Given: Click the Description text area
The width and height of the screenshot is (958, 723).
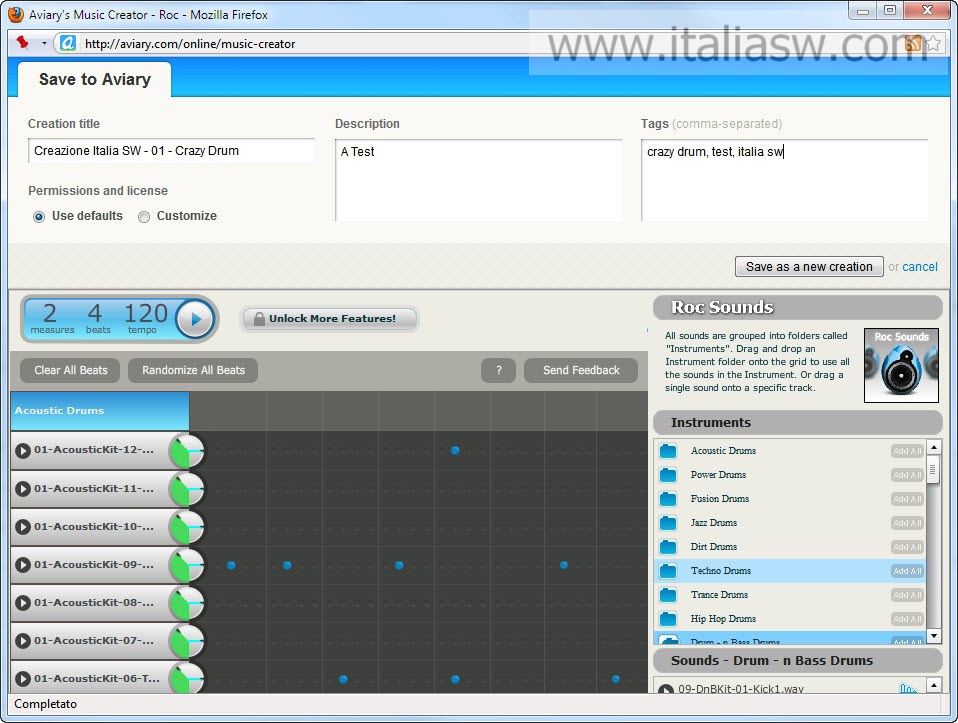Looking at the screenshot, I should pyautogui.click(x=478, y=180).
